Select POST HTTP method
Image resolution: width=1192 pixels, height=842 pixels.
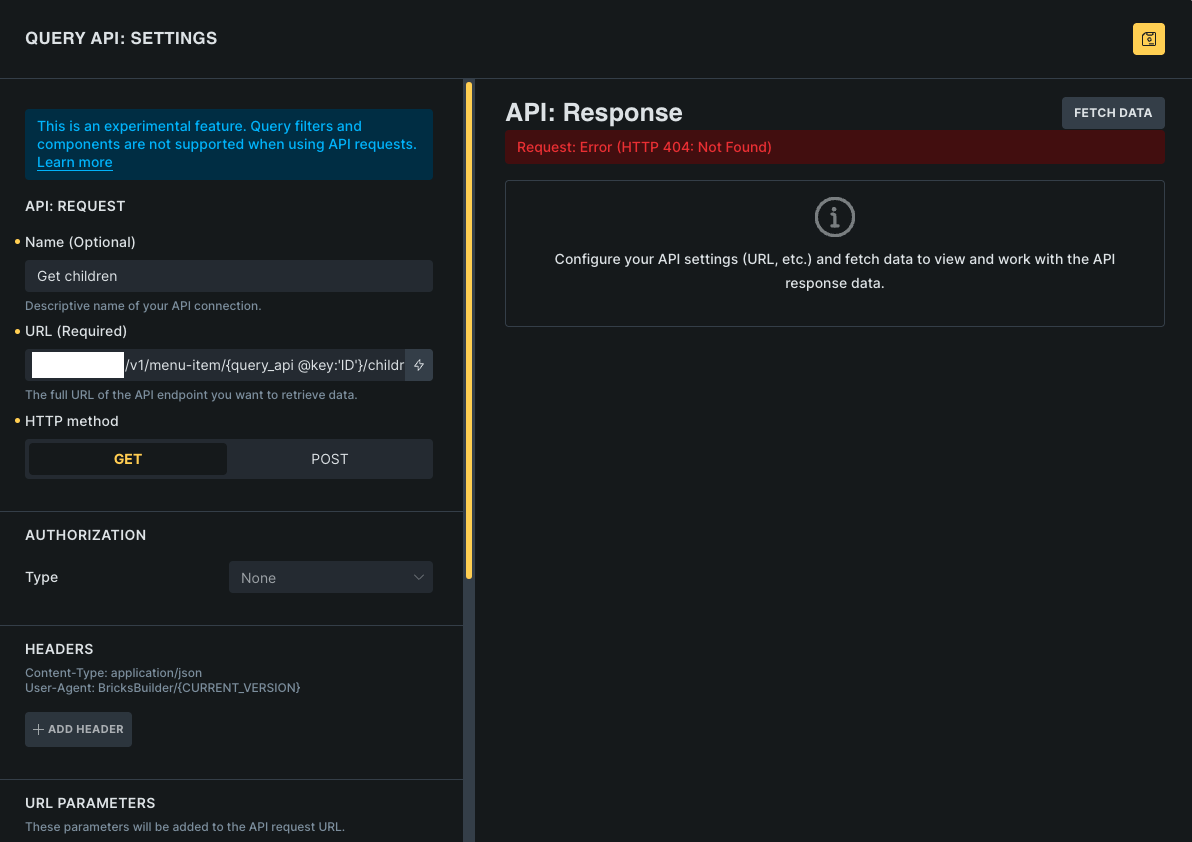pos(329,459)
